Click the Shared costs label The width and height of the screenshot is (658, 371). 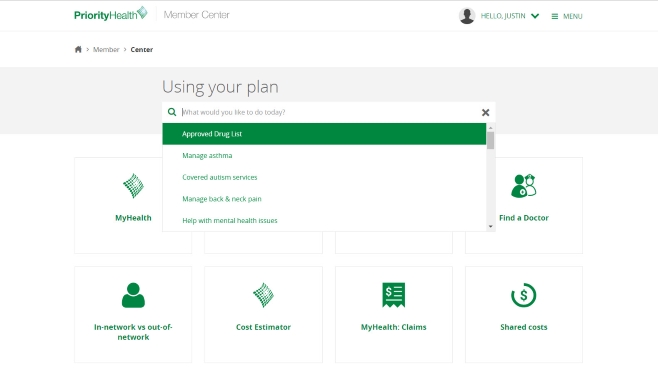click(524, 327)
